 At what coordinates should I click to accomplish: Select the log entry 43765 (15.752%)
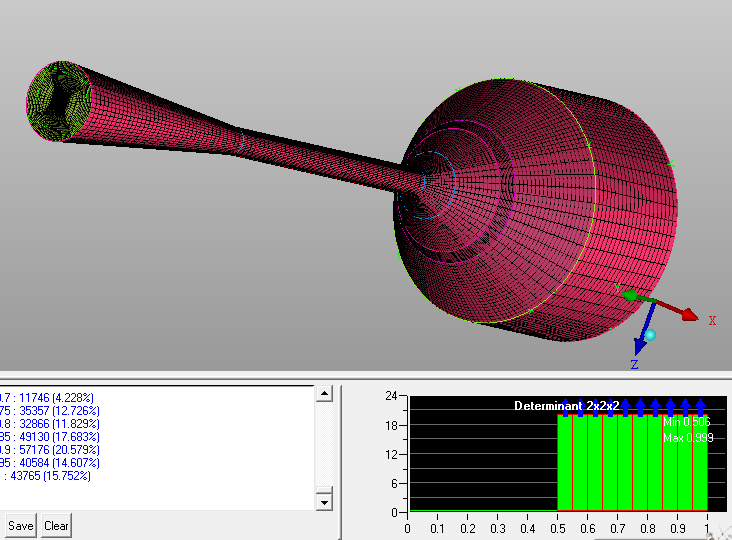[48, 475]
